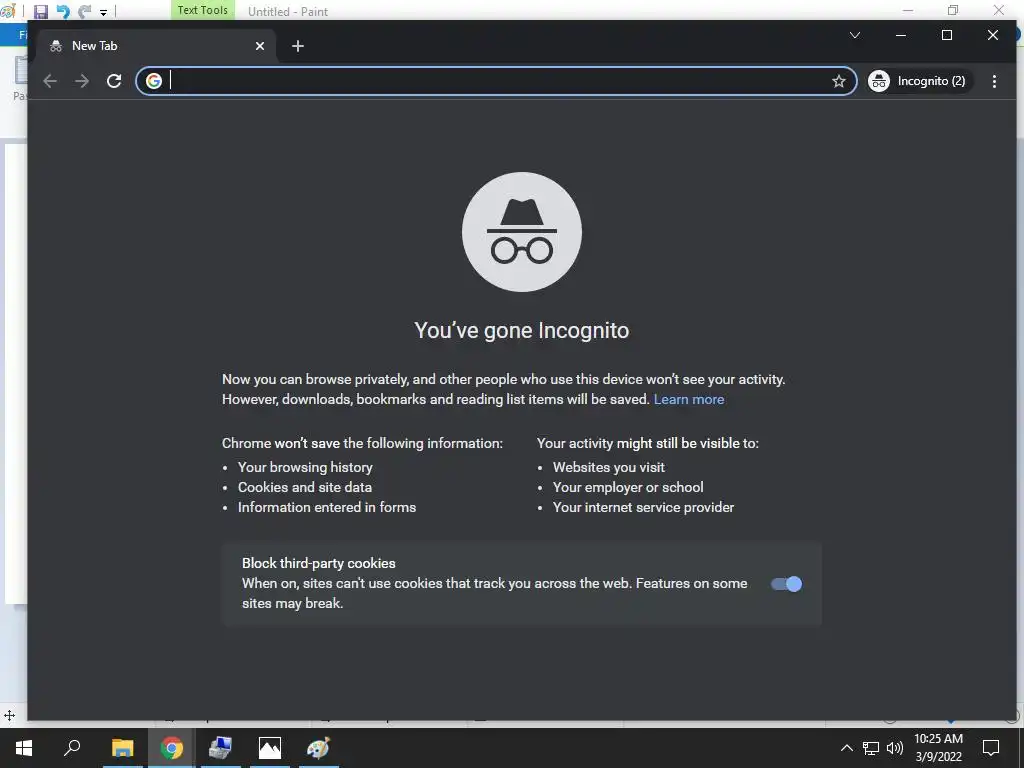The height and width of the screenshot is (768, 1024).
Task: Open a new tab with plus button
Action: [x=298, y=46]
